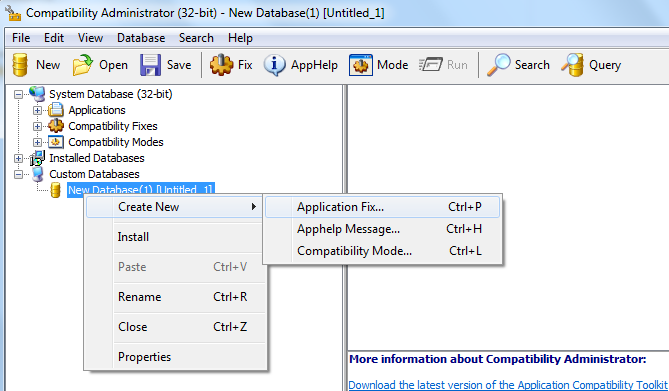
Task: Select the Custom Databases tree label
Action: coord(94,174)
